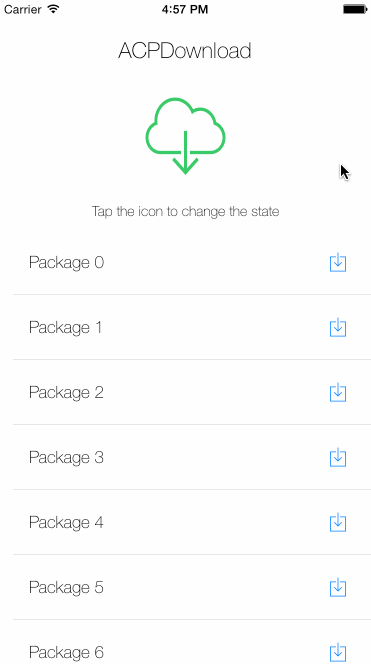This screenshot has height=664, width=371.
Task: Click the ACPDownload title text
Action: click(x=185, y=51)
